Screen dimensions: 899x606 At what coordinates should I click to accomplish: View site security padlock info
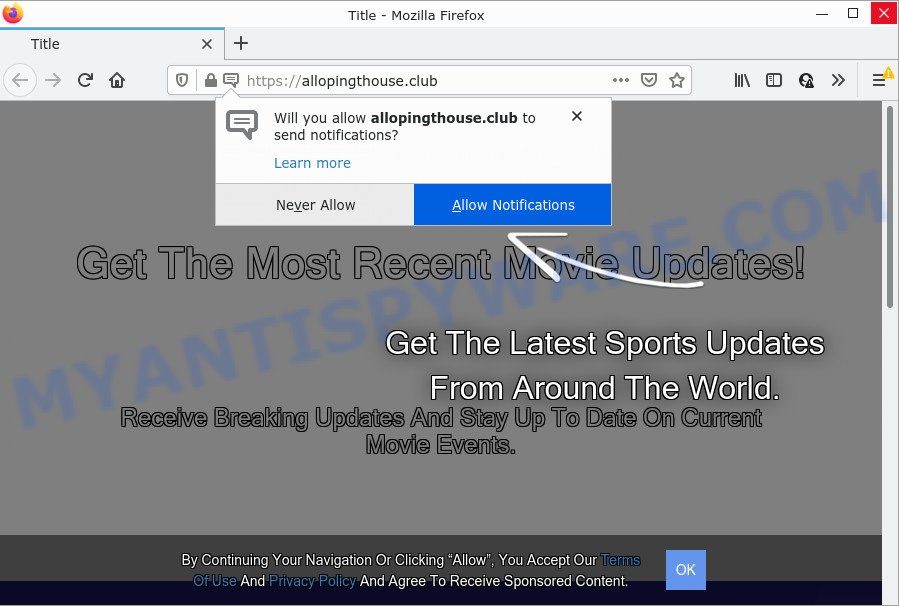(210, 80)
